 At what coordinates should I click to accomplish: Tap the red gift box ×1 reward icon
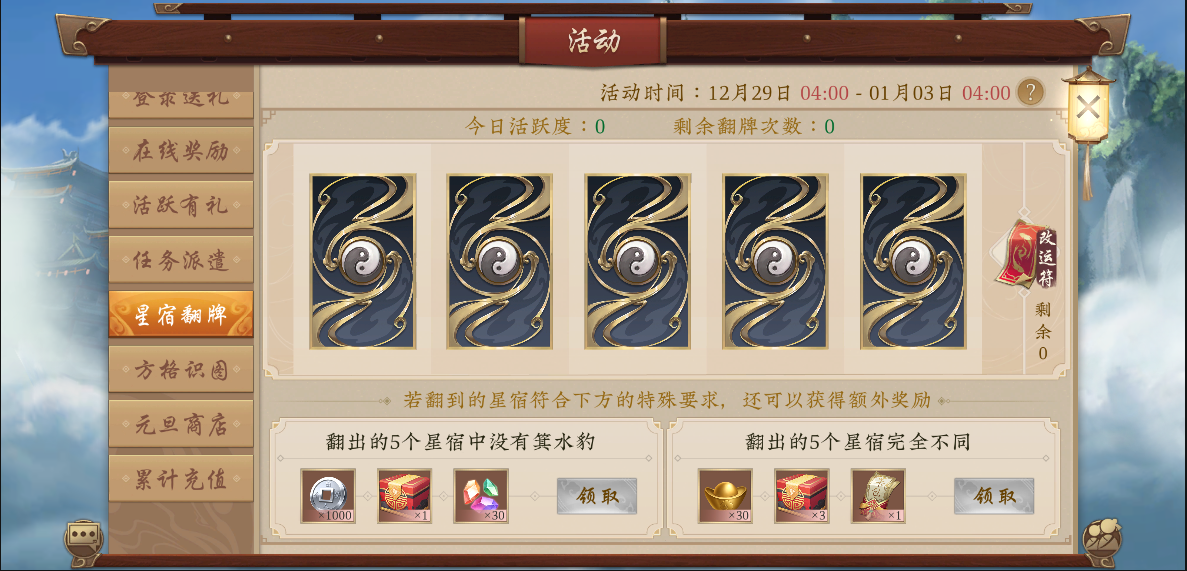(x=404, y=496)
